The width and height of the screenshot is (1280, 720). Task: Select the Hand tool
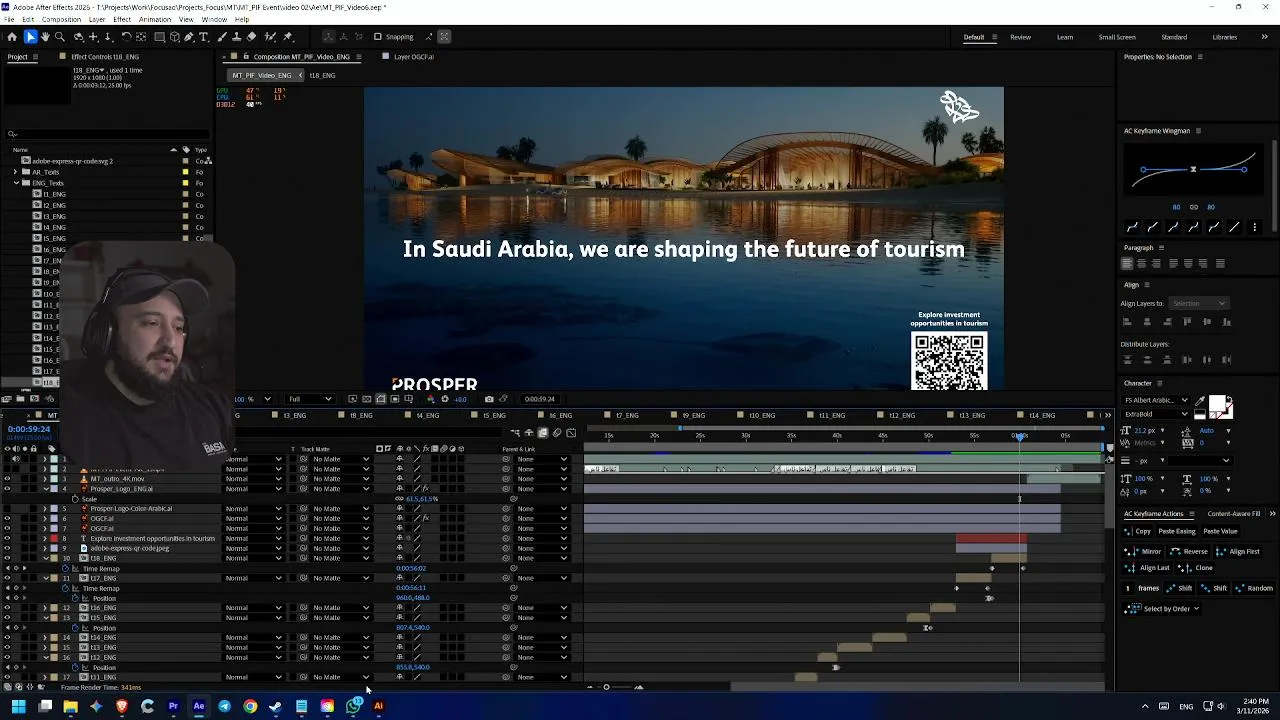45,37
